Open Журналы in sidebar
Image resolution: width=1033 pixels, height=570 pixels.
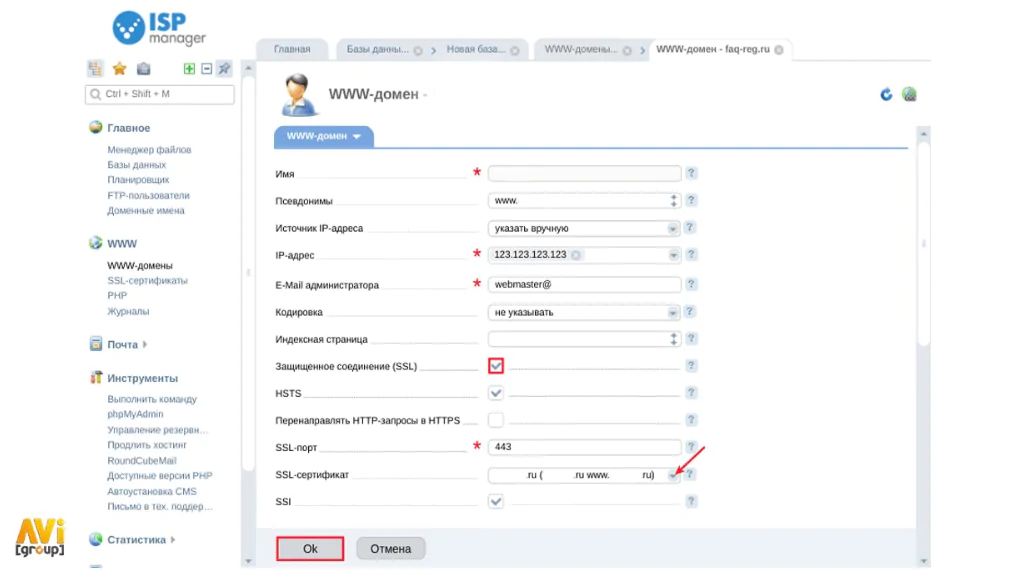pyautogui.click(x=128, y=311)
